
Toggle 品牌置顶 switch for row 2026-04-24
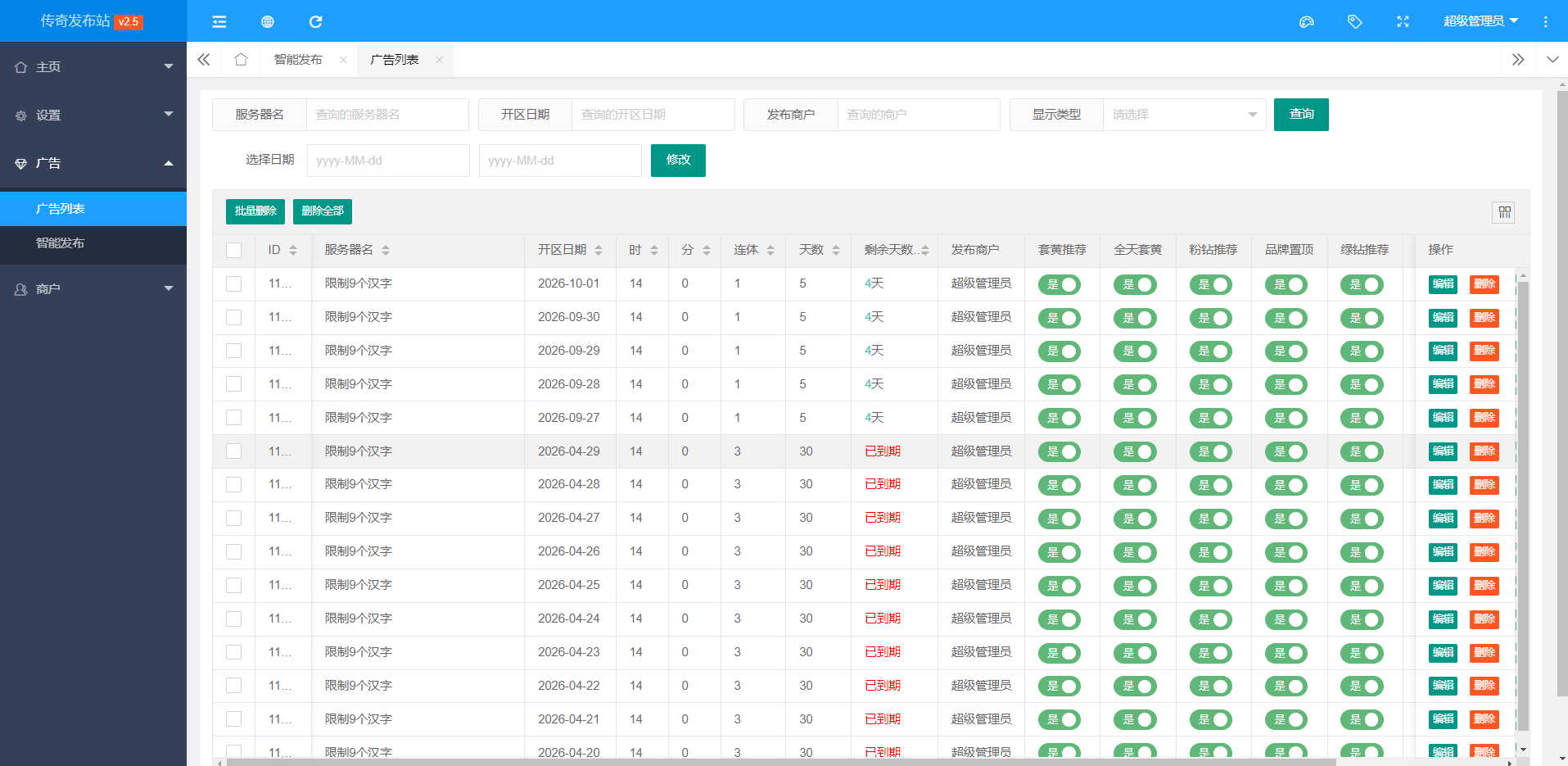tap(1286, 619)
